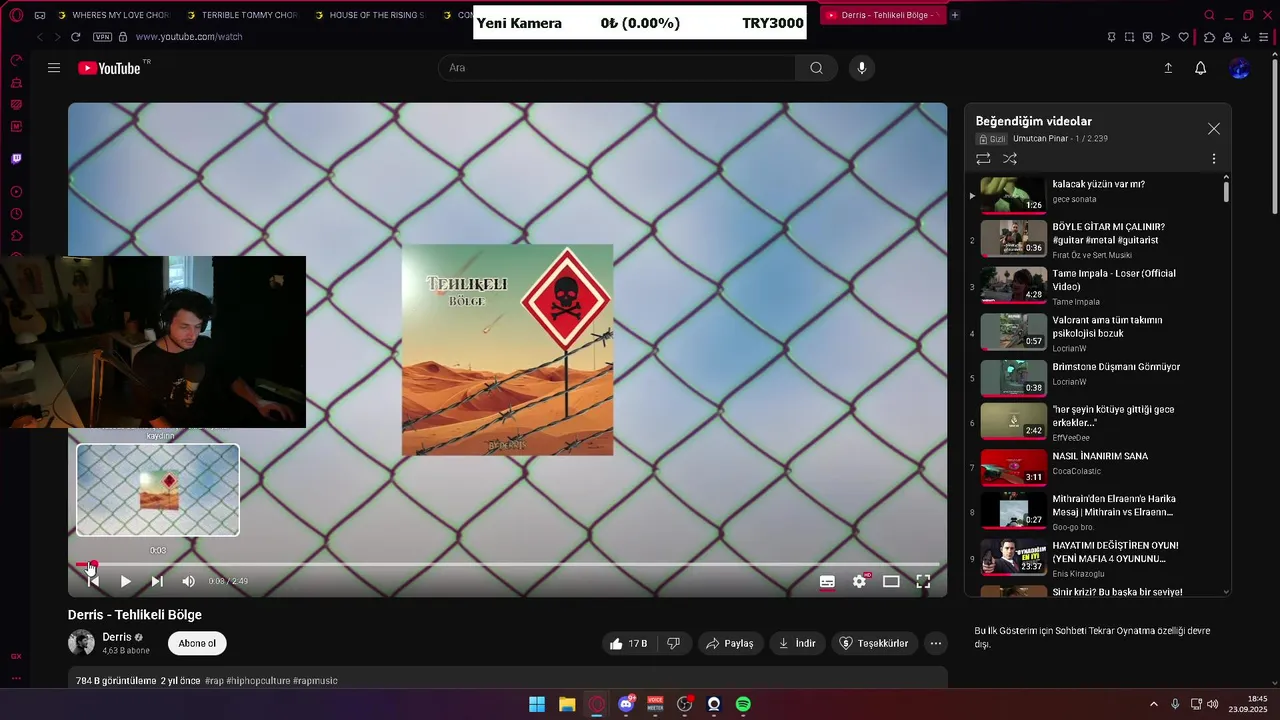
Task: Open the Opera GX menu logo
Action: [16, 15]
